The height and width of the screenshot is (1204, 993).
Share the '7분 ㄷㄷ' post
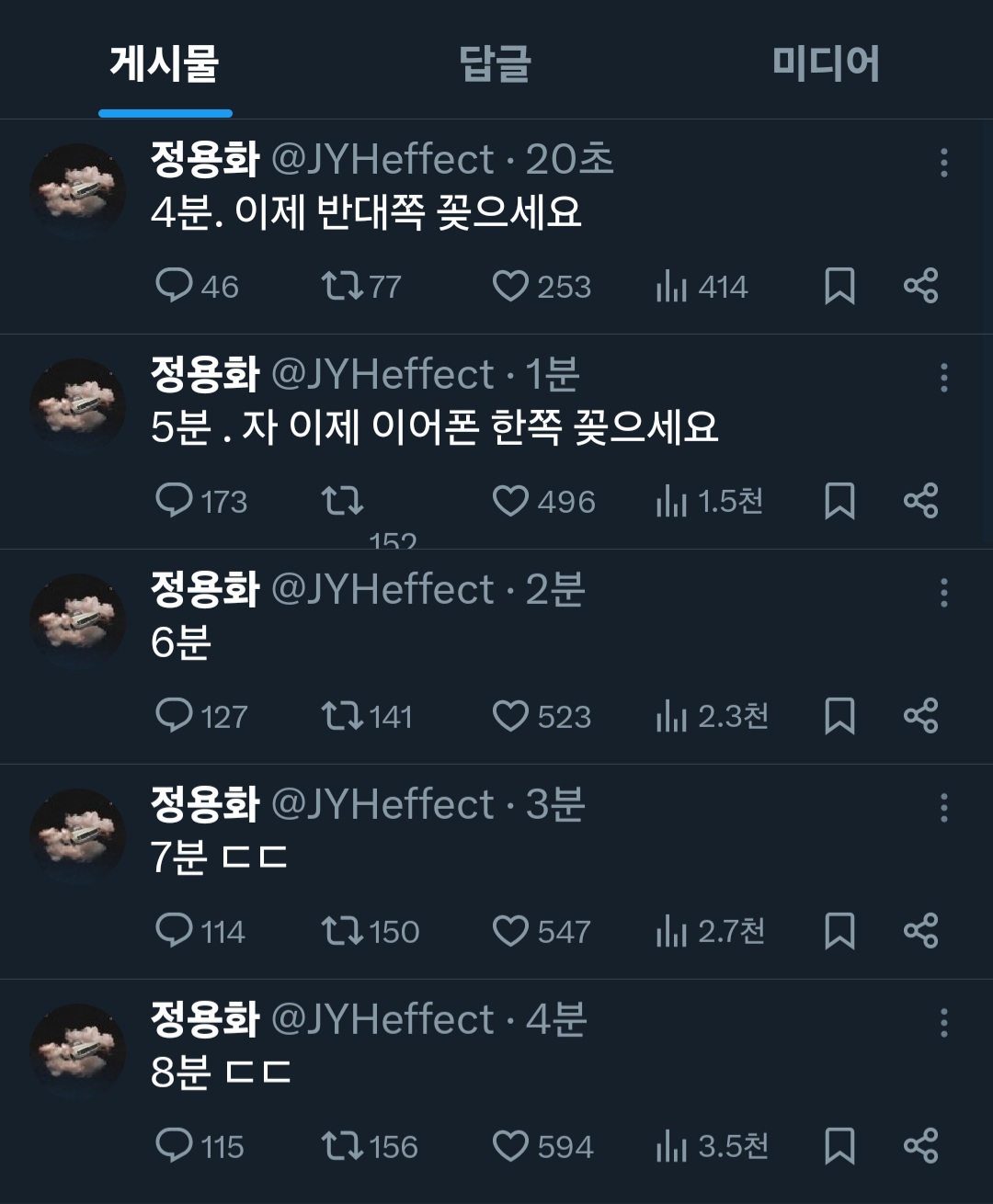(x=920, y=931)
